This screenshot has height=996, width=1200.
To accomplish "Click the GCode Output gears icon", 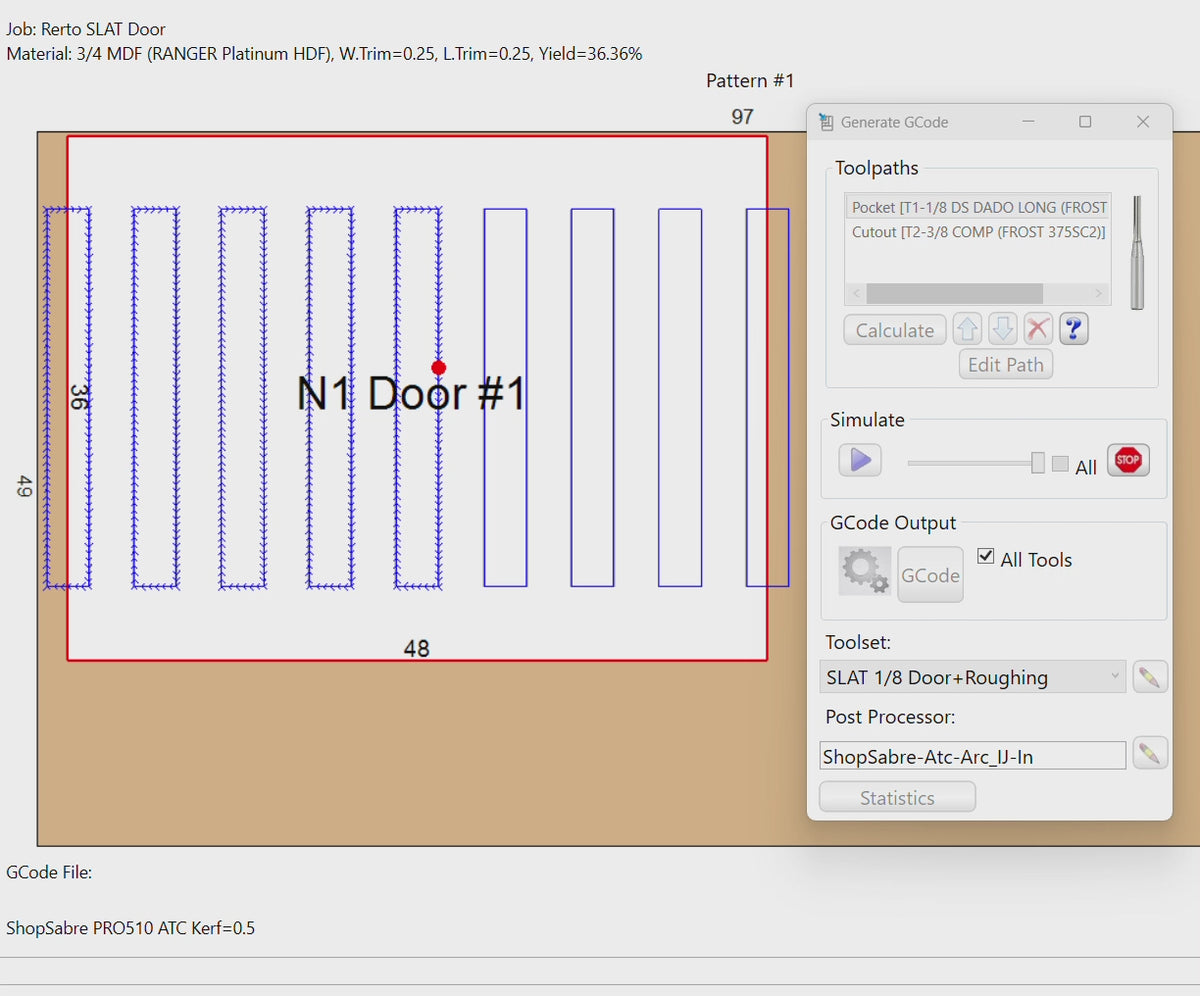I will [865, 572].
